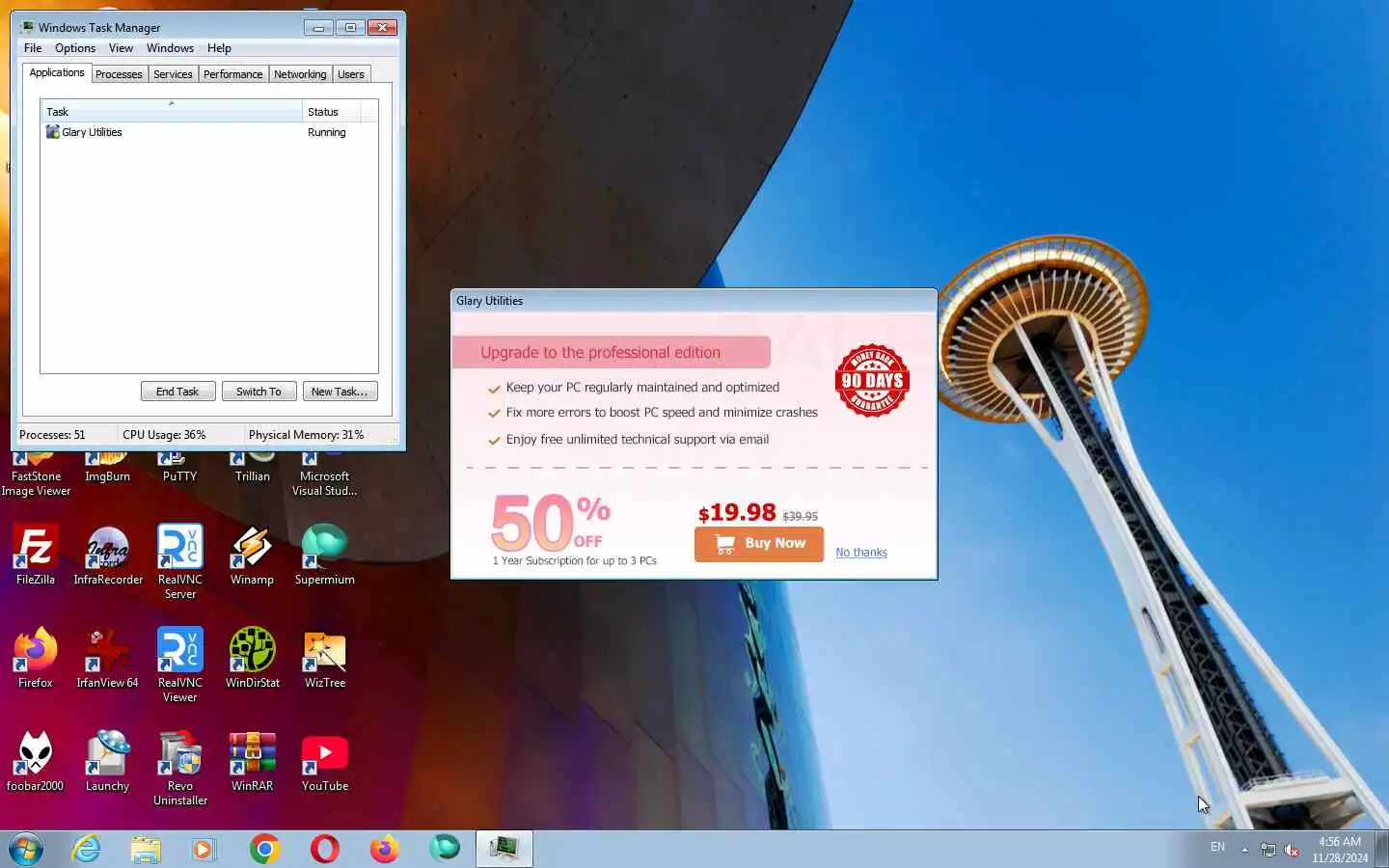Open WizTree desktop icon
This screenshot has height=868, width=1389.
tap(325, 658)
